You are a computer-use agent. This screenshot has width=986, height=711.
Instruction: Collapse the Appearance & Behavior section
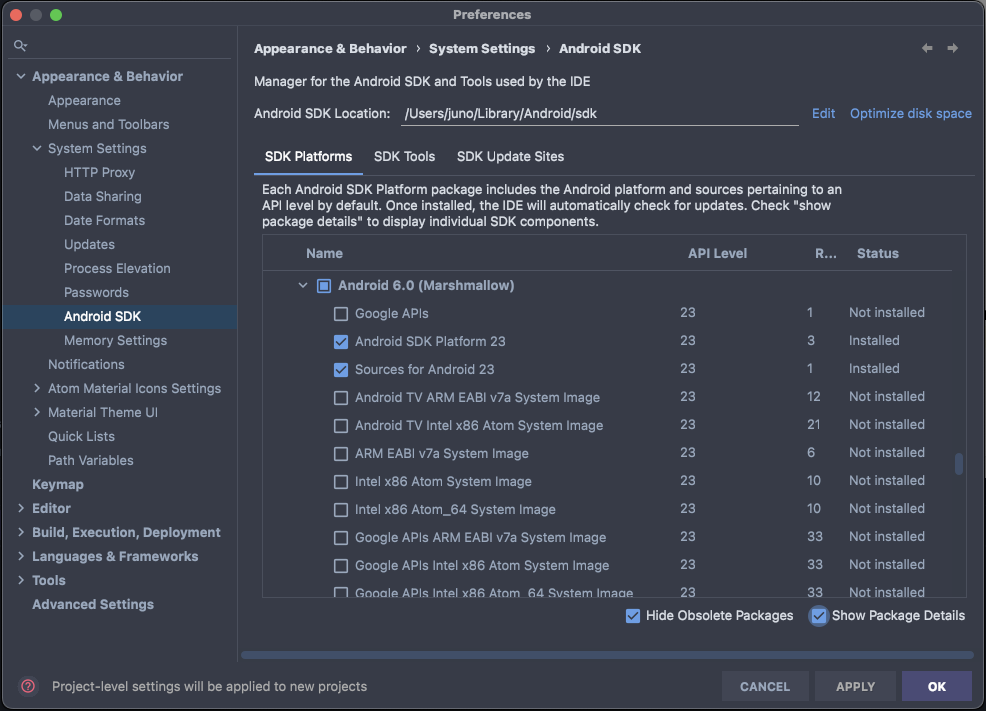click(21, 76)
